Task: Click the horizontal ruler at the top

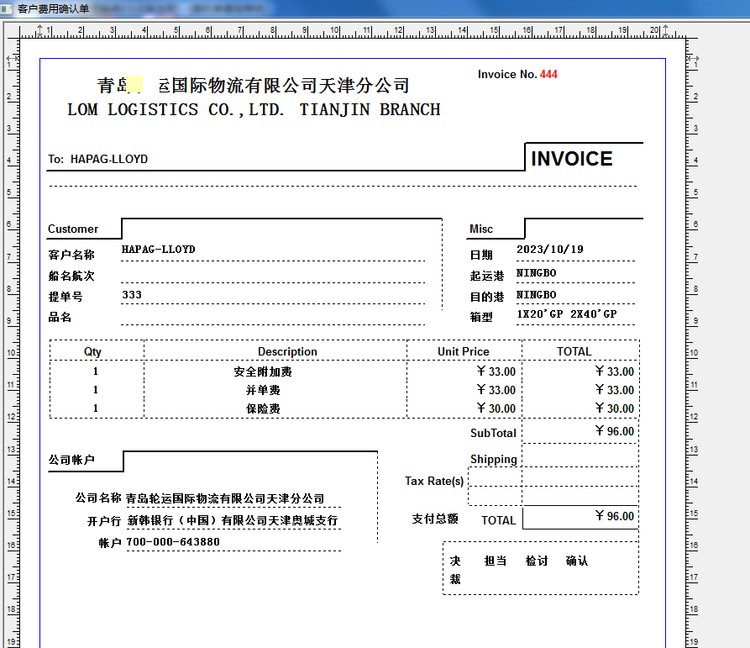Action: click(350, 31)
